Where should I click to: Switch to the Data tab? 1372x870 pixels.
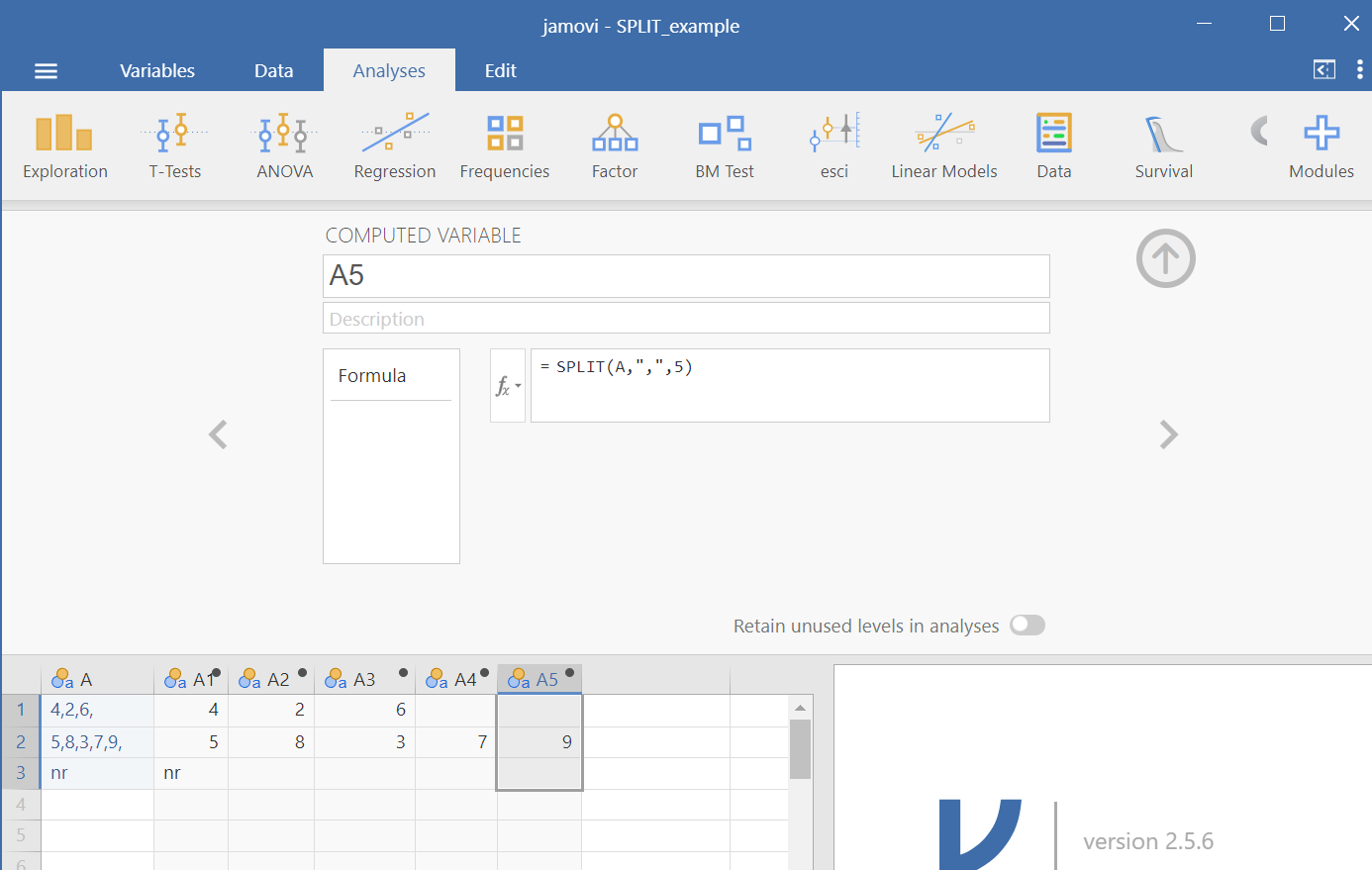click(273, 71)
